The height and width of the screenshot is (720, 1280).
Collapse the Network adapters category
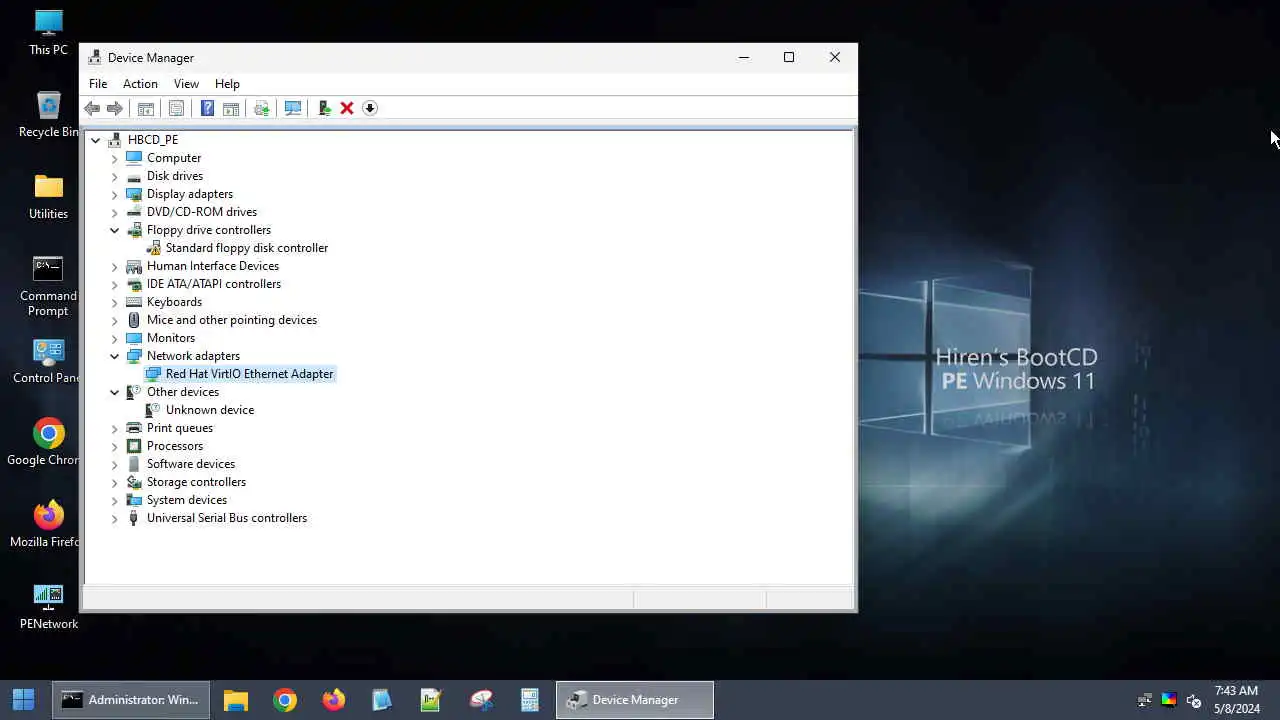click(x=114, y=356)
